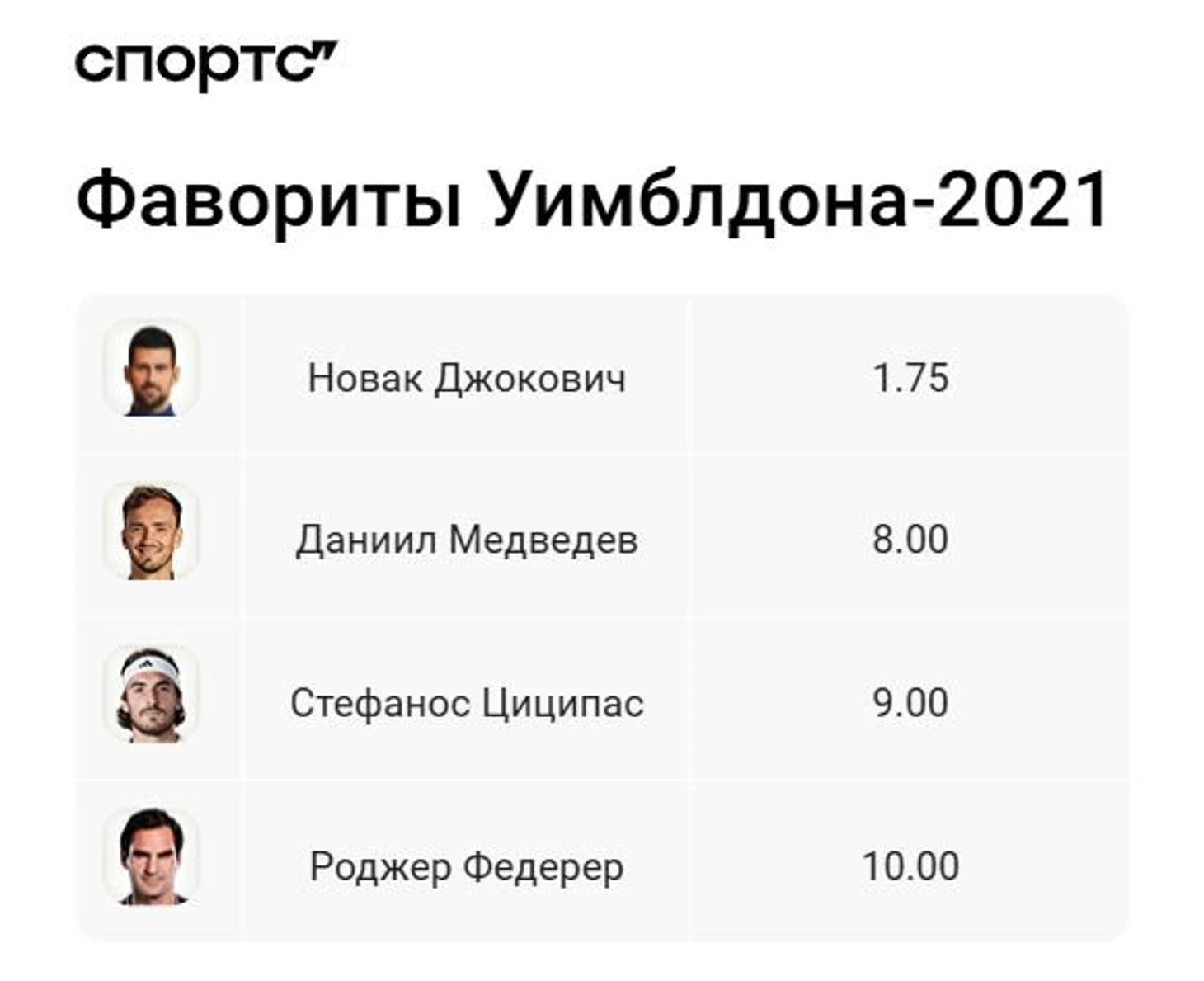Click the word Фавориты in the heading
This screenshot has height=981, width=1204.
click(x=268, y=200)
